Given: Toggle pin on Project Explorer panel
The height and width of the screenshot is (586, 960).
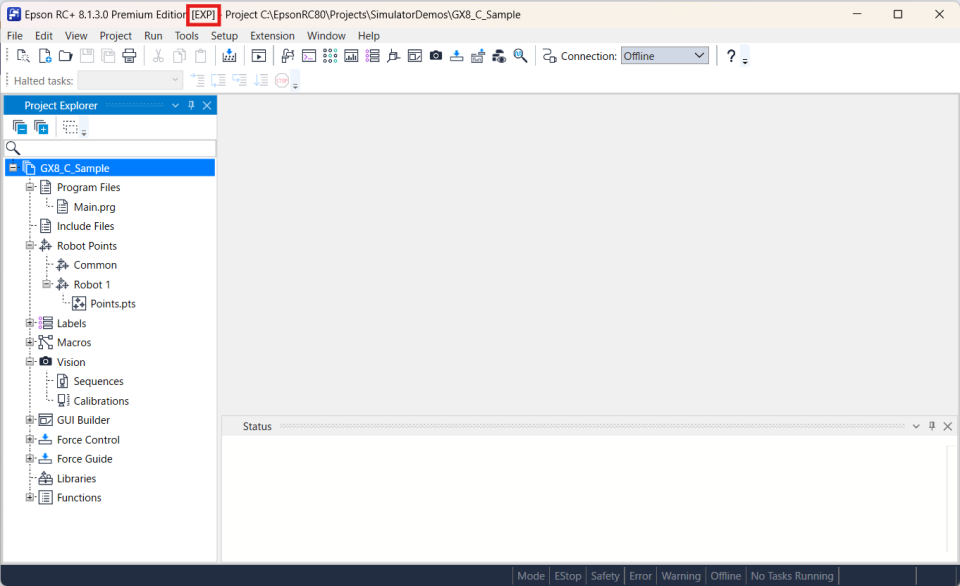Looking at the screenshot, I should (191, 105).
